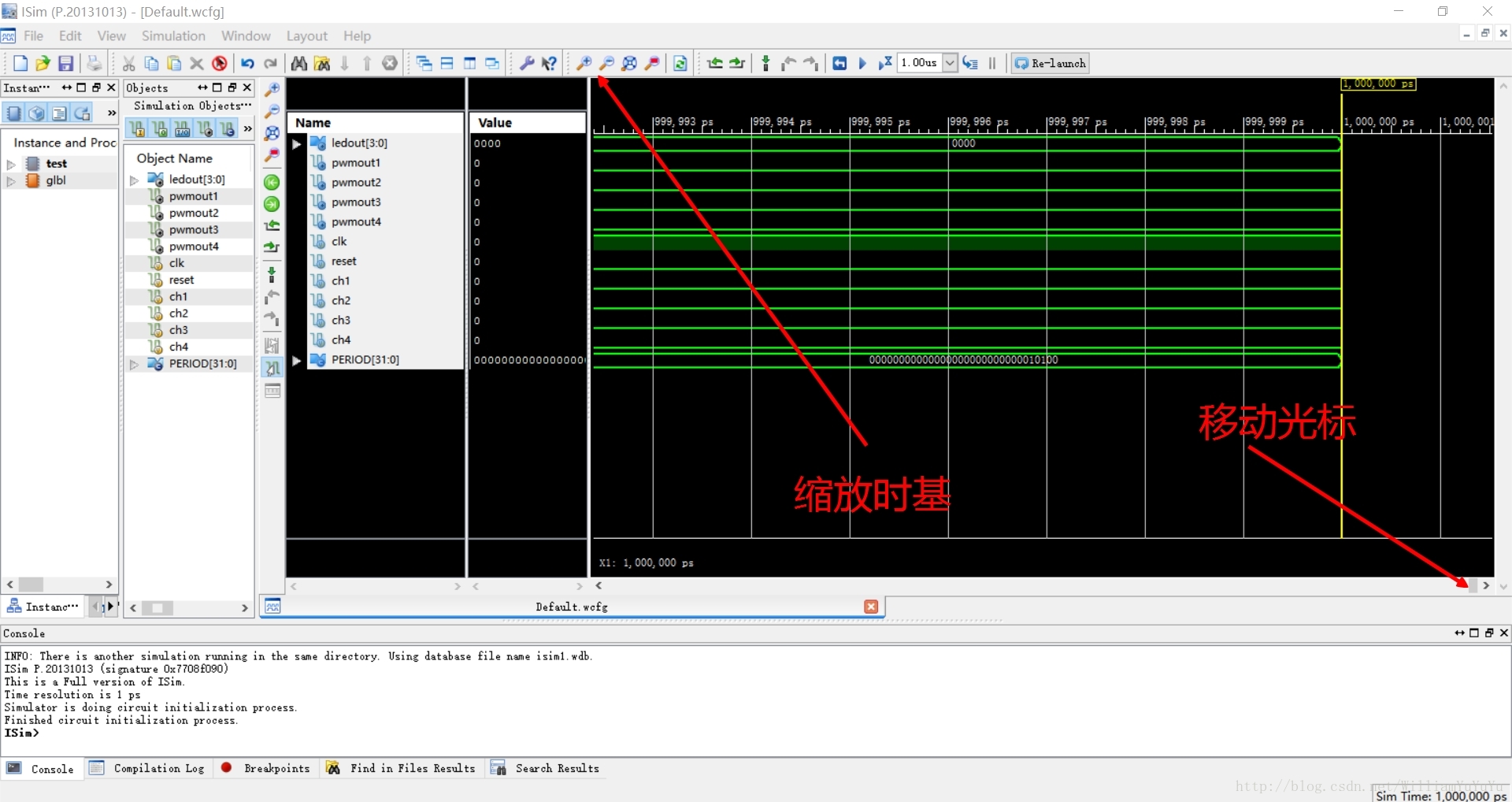Click the Re-launch button

(x=1051, y=63)
